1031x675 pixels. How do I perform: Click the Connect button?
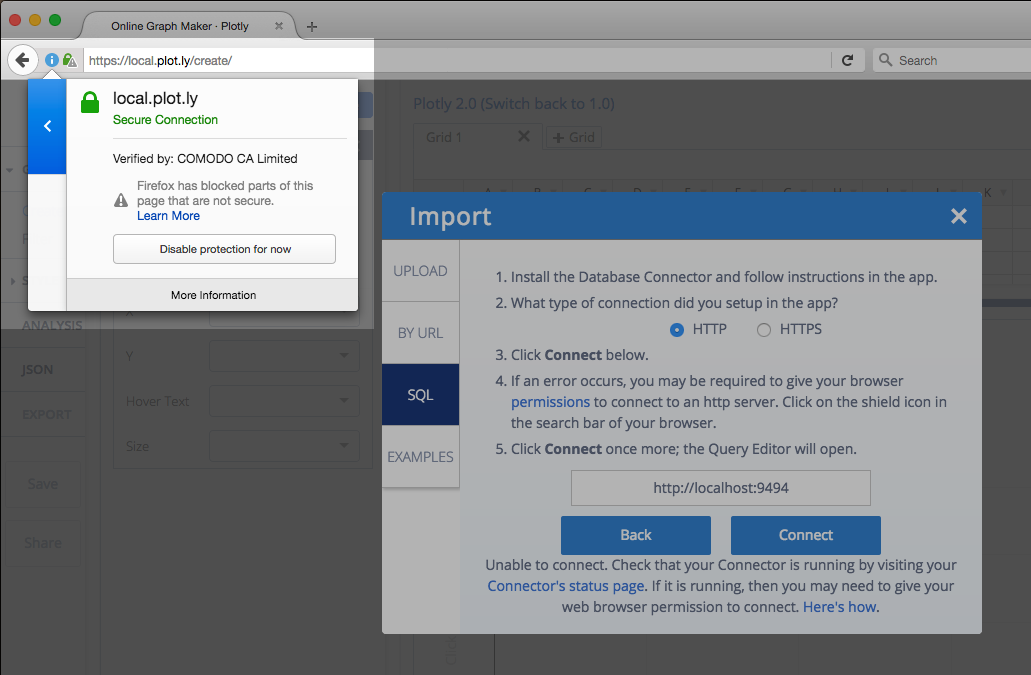[805, 535]
